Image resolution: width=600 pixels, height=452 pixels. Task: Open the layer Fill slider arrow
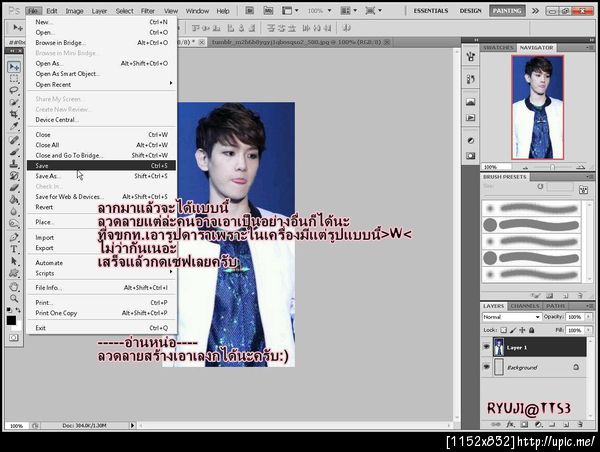tap(588, 330)
